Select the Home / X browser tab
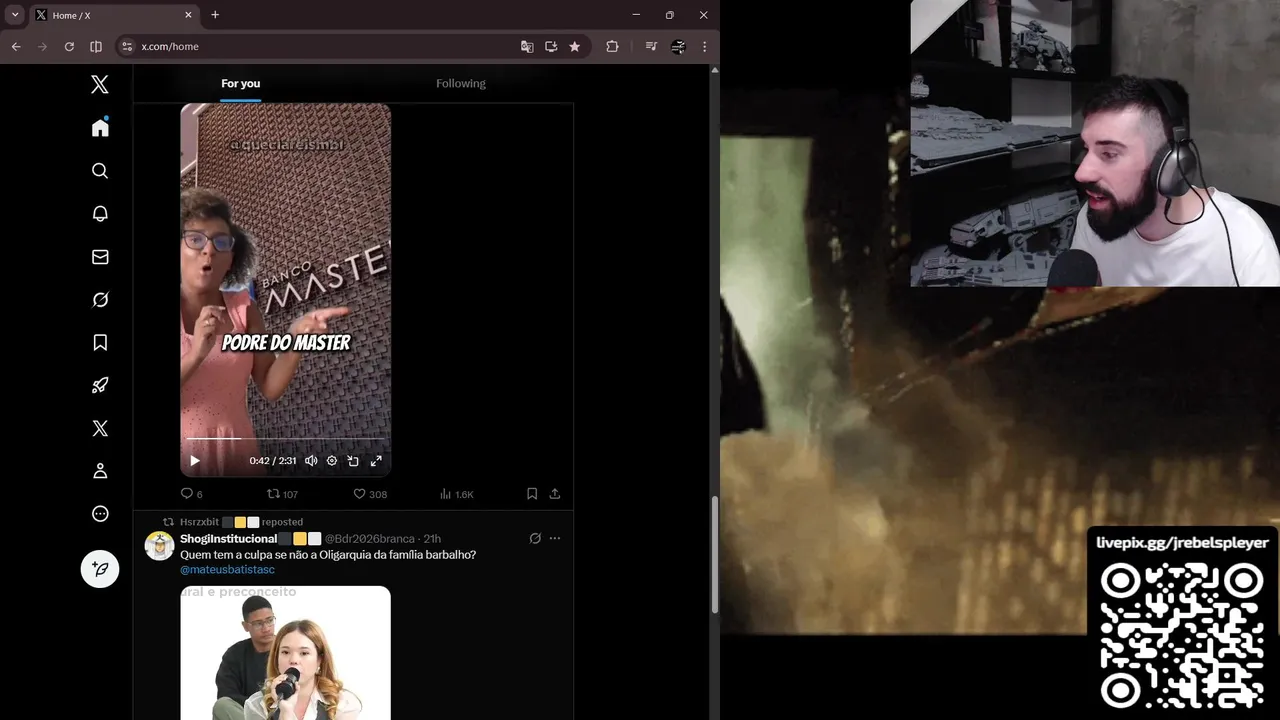 [x=113, y=15]
